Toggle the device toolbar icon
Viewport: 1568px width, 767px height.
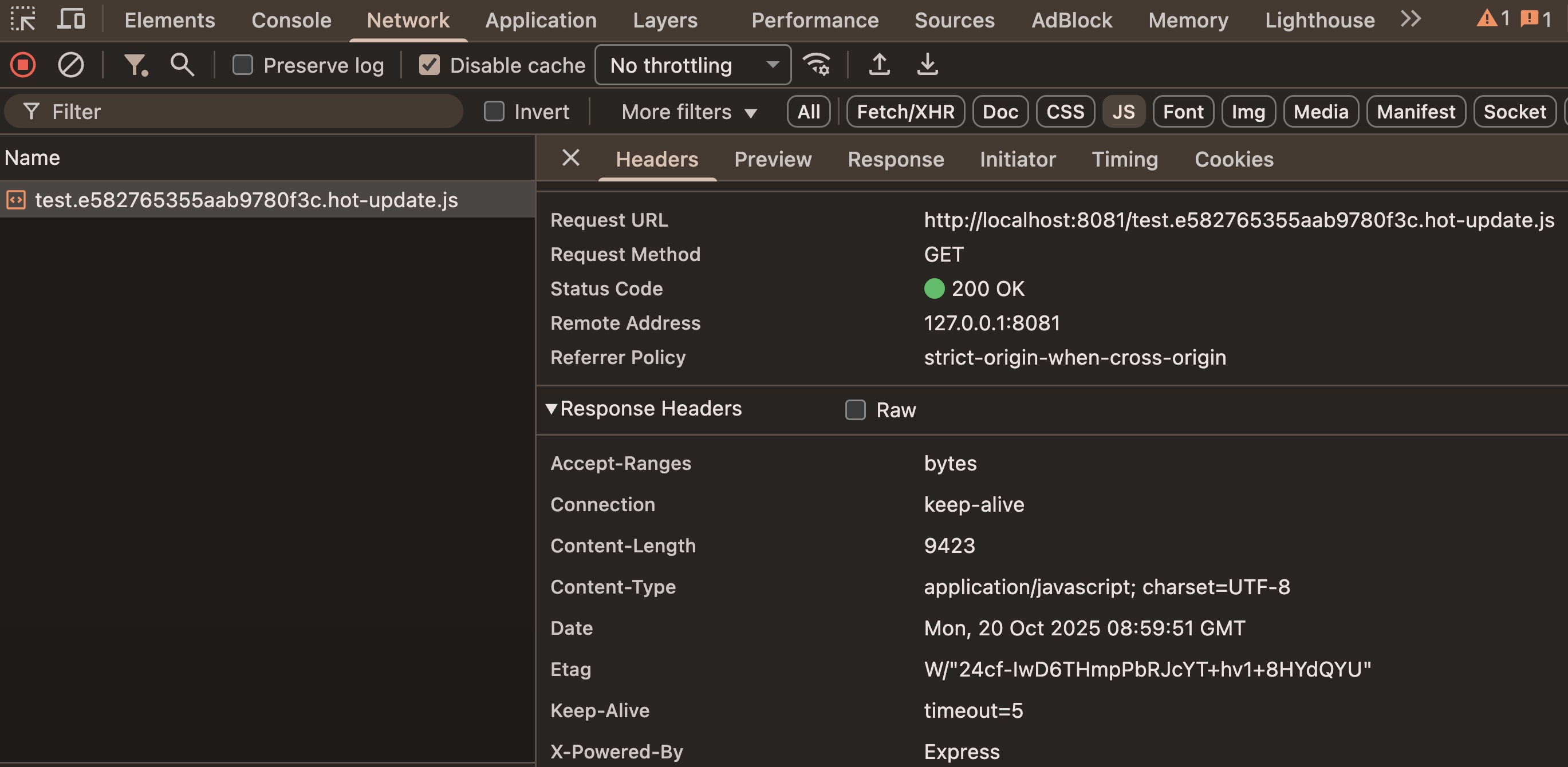[x=72, y=19]
